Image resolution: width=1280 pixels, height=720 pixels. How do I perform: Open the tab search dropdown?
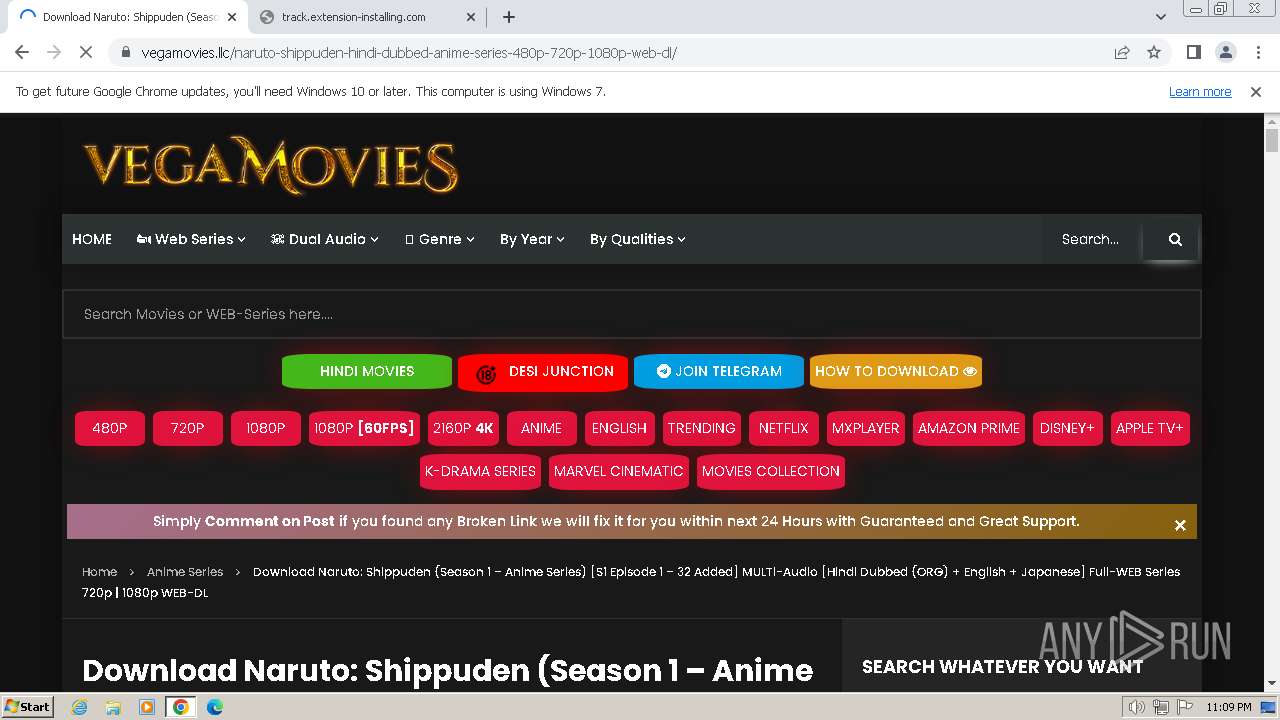pos(1160,17)
